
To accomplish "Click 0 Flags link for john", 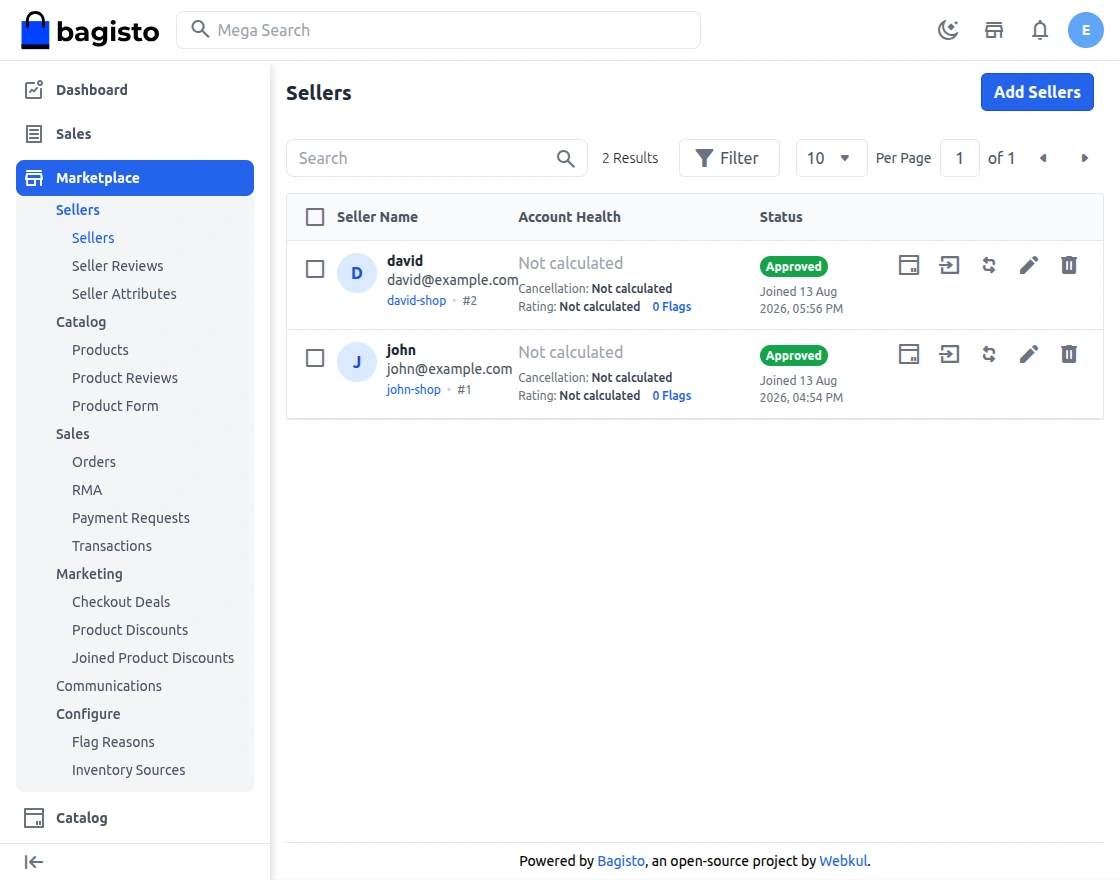I will pyautogui.click(x=671, y=396).
